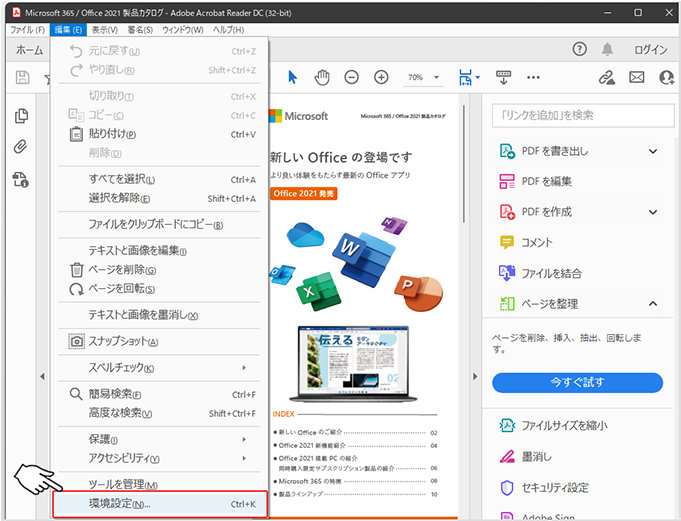This screenshot has width=681, height=521.
Task: Choose 環境設定 from the edit menu
Action: point(159,504)
